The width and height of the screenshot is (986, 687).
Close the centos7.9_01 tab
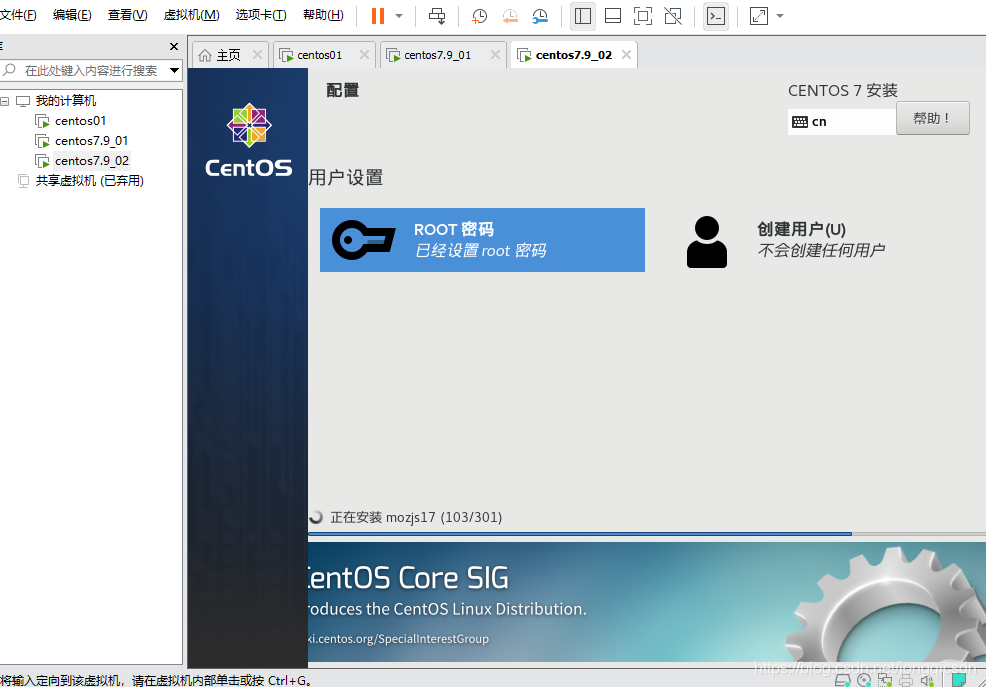pyautogui.click(x=496, y=55)
